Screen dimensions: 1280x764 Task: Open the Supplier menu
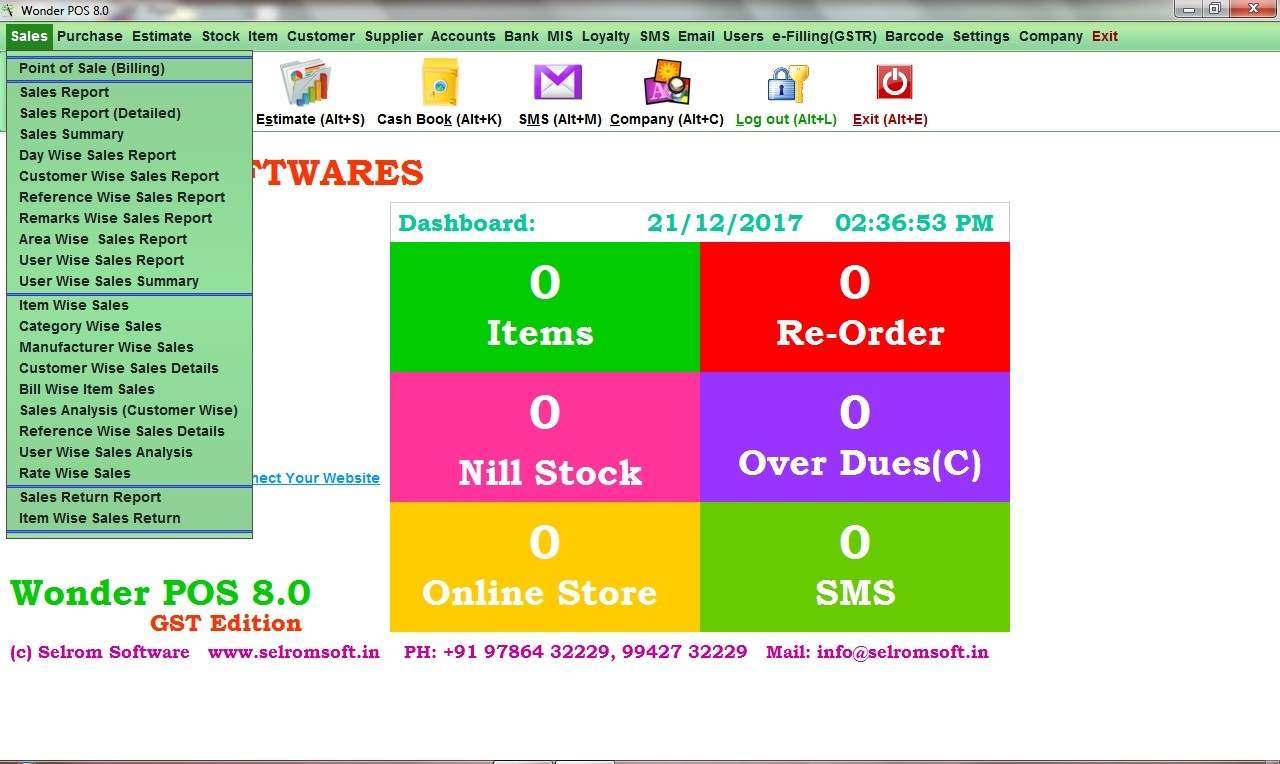tap(394, 36)
